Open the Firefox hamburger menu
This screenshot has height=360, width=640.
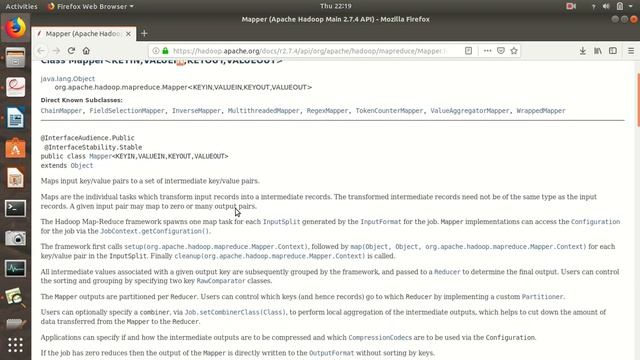pos(631,51)
